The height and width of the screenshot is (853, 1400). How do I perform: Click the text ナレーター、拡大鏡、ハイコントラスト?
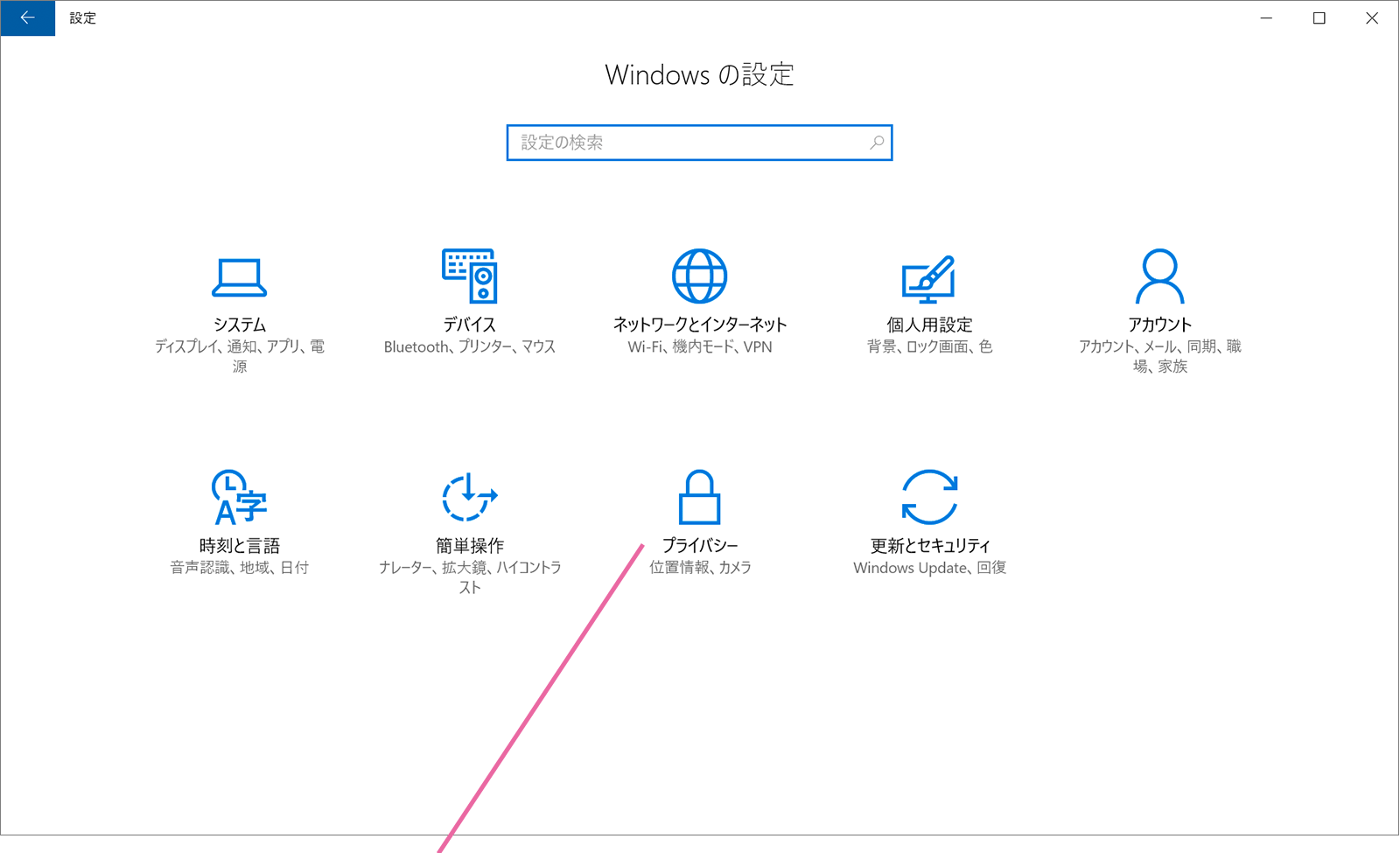[x=470, y=577]
